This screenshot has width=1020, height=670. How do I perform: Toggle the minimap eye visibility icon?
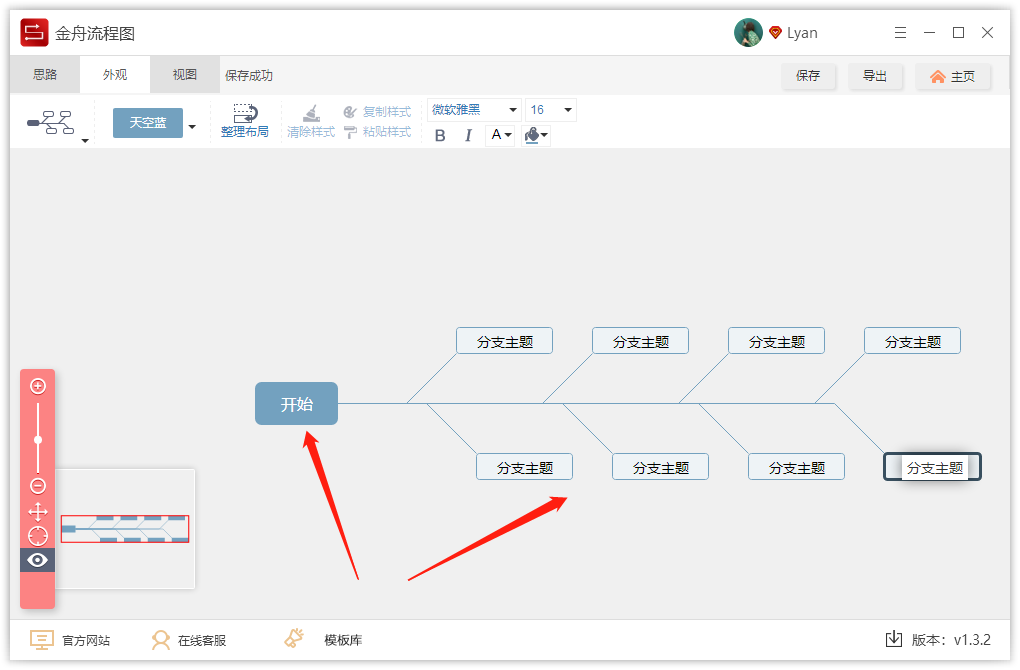(x=37, y=560)
